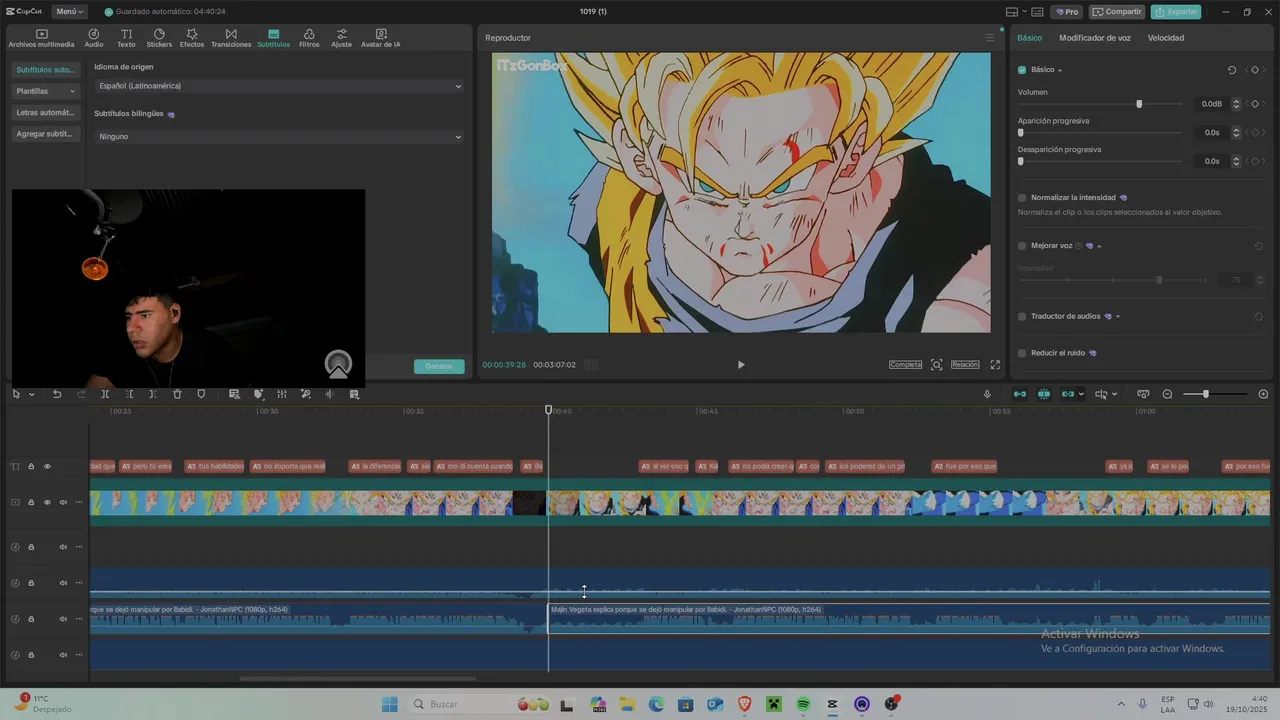Delete the selected clip

coord(177,395)
